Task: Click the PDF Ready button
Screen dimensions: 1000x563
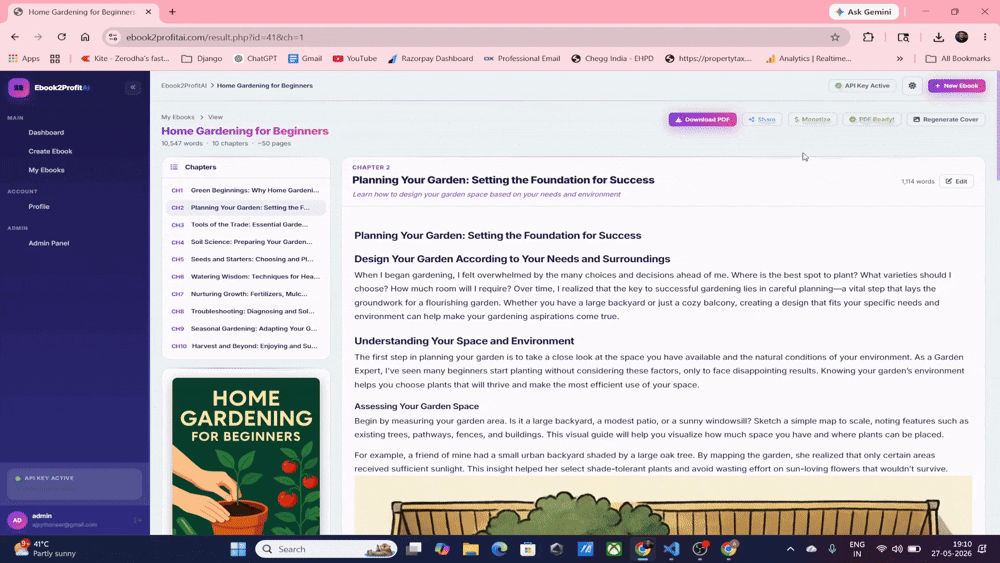Action: (872, 119)
